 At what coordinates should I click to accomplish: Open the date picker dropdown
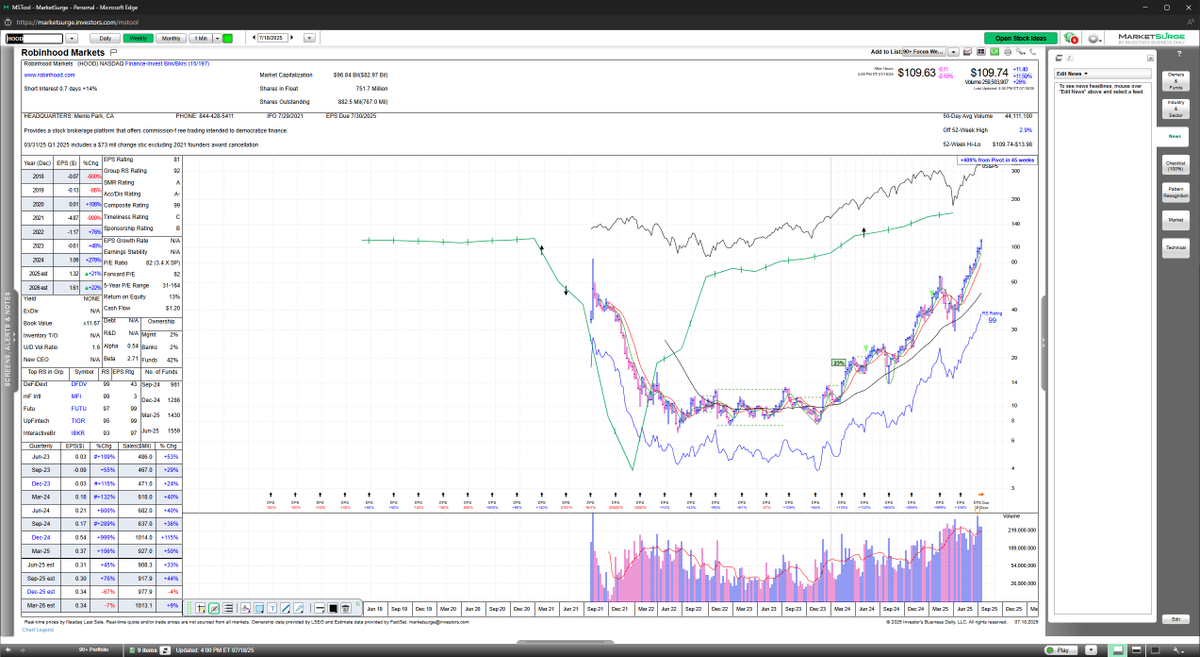[x=309, y=38]
